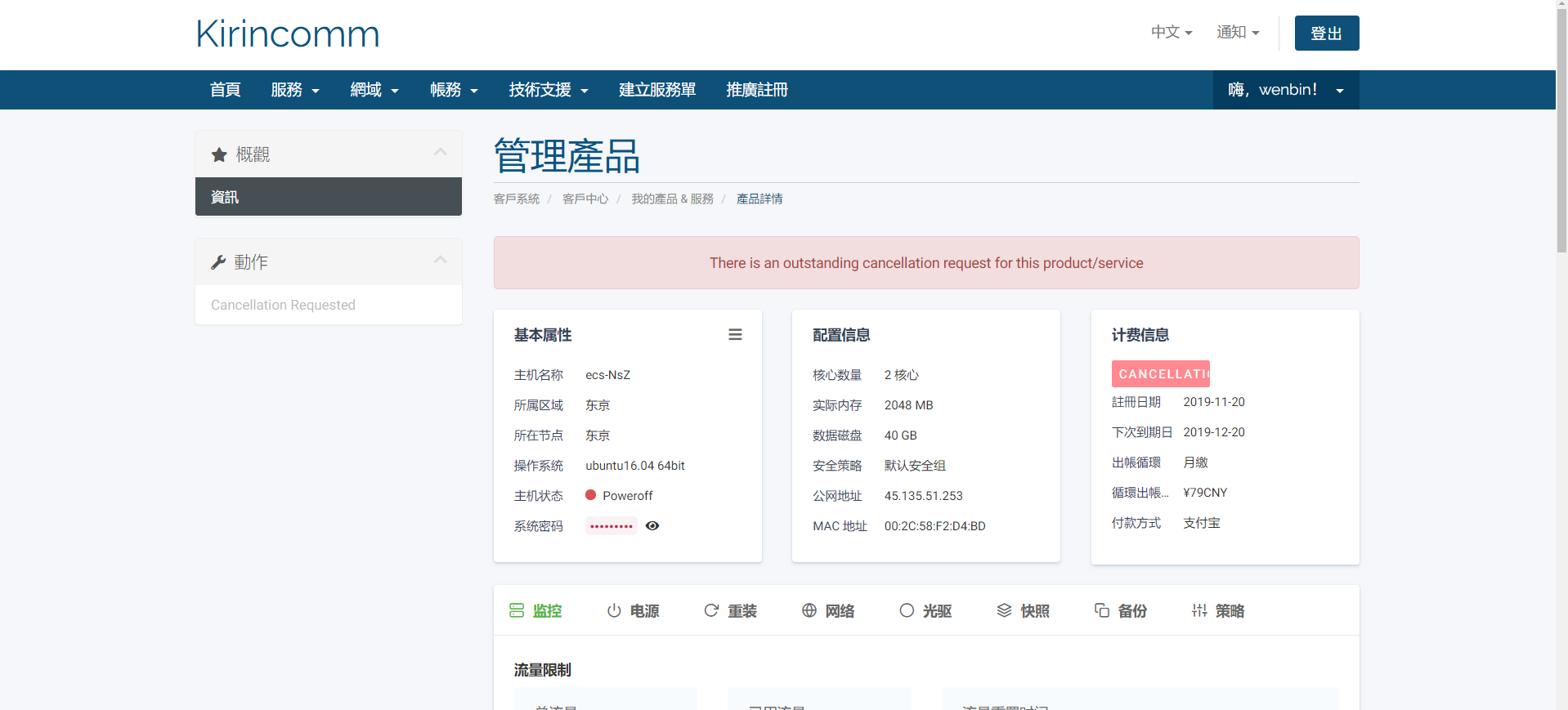Click the 管理產品 page heading
The width and height of the screenshot is (1568, 710).
(567, 156)
